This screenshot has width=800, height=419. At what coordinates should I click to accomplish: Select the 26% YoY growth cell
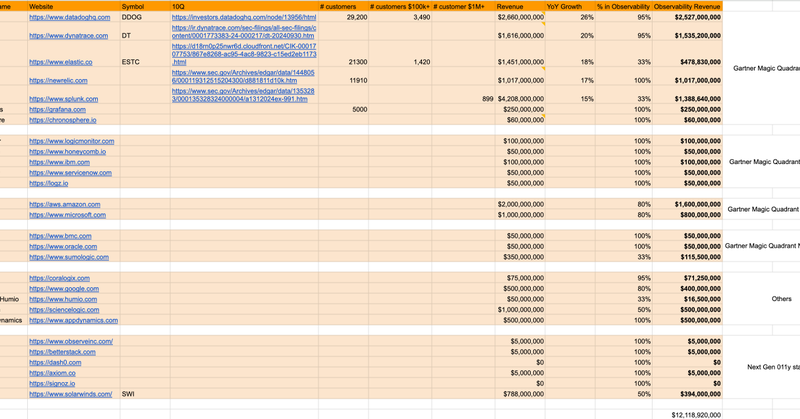[x=570, y=17]
